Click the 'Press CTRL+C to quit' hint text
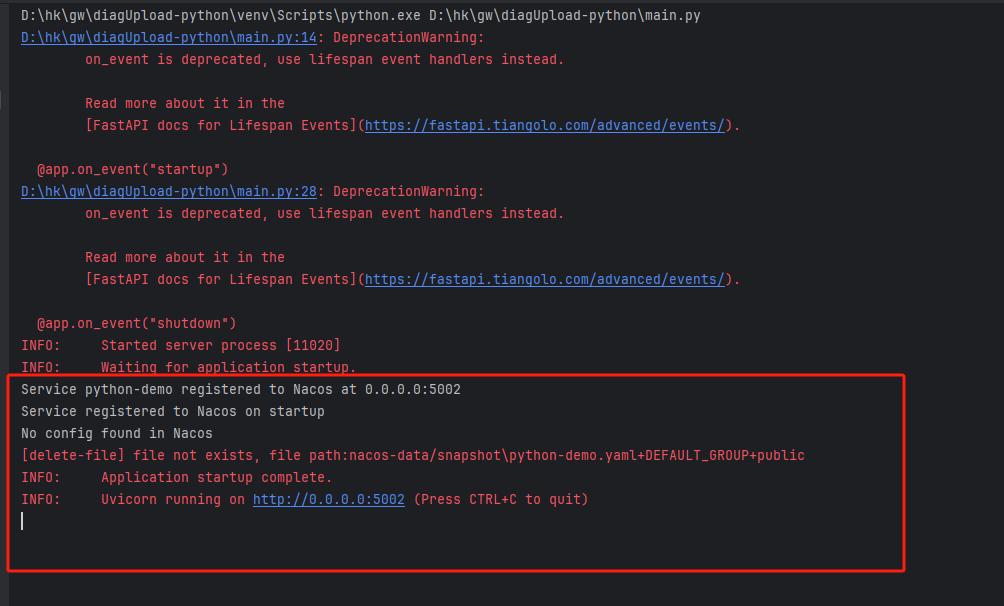This screenshot has width=1004, height=606. [498, 499]
